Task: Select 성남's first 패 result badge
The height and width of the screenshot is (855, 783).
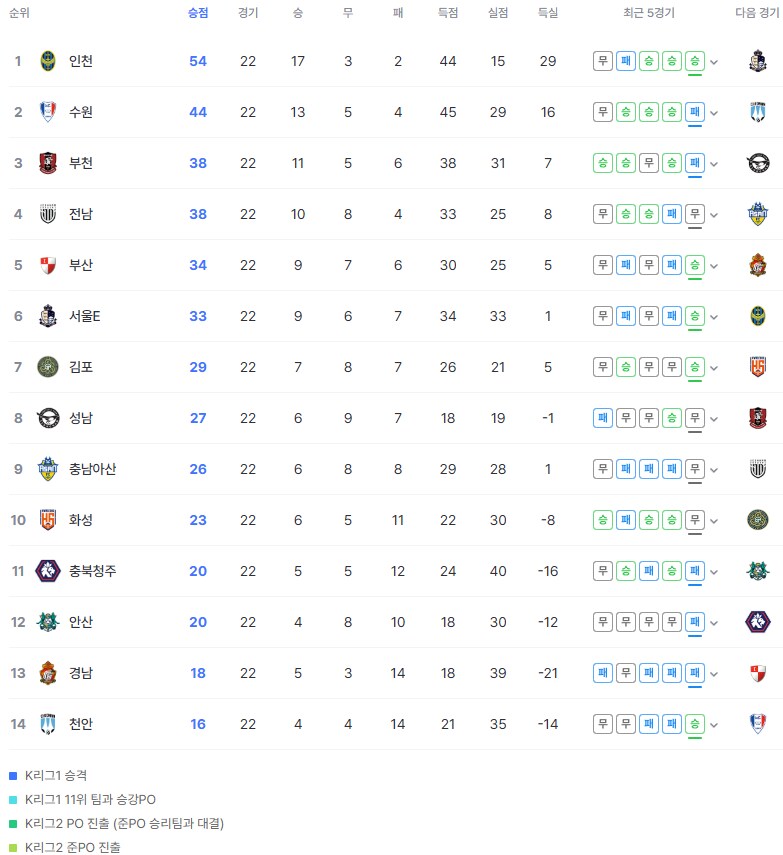Action: (603, 418)
